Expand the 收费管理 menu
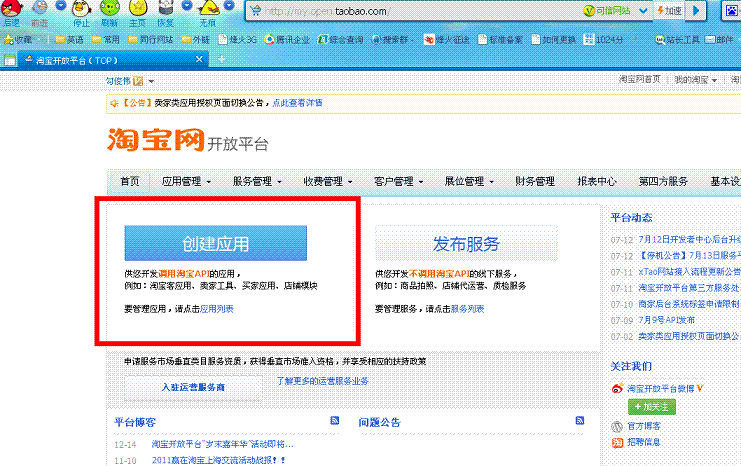Viewport: 741px width, 466px height. click(327, 181)
